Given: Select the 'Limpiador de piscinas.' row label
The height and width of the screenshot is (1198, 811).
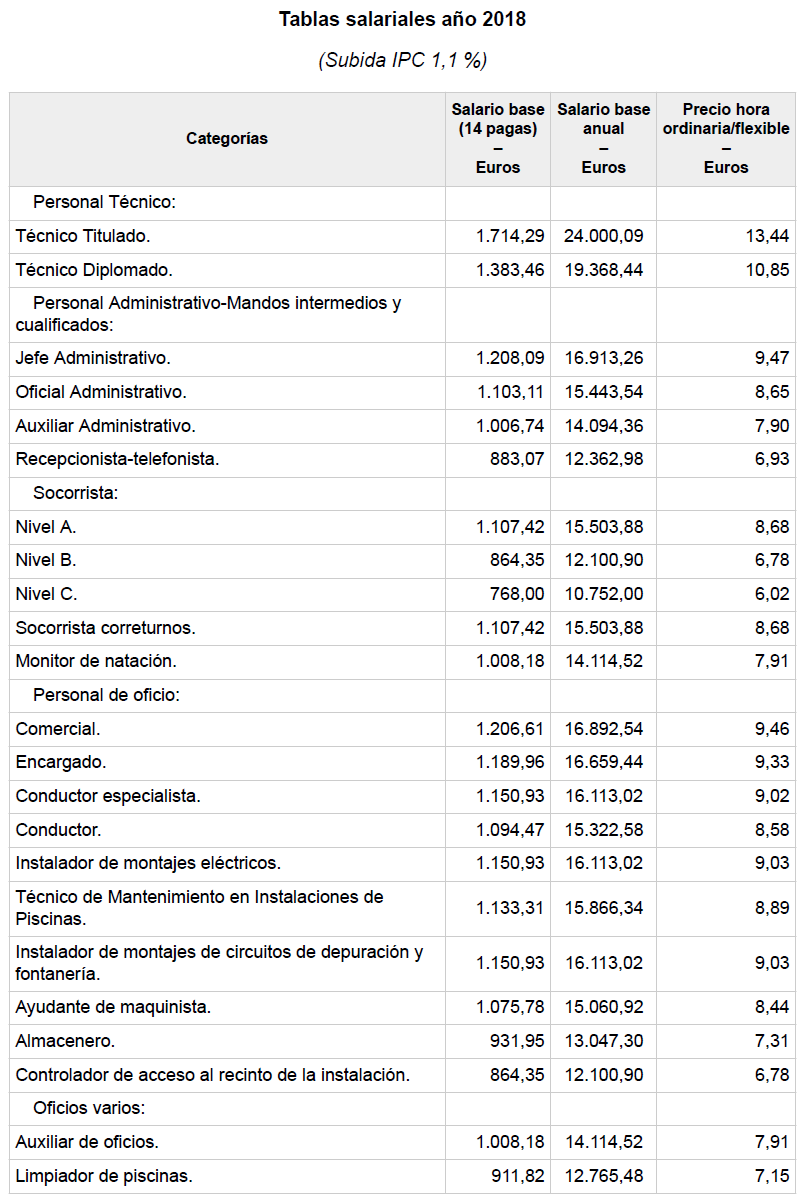Looking at the screenshot, I should coord(104,1175).
